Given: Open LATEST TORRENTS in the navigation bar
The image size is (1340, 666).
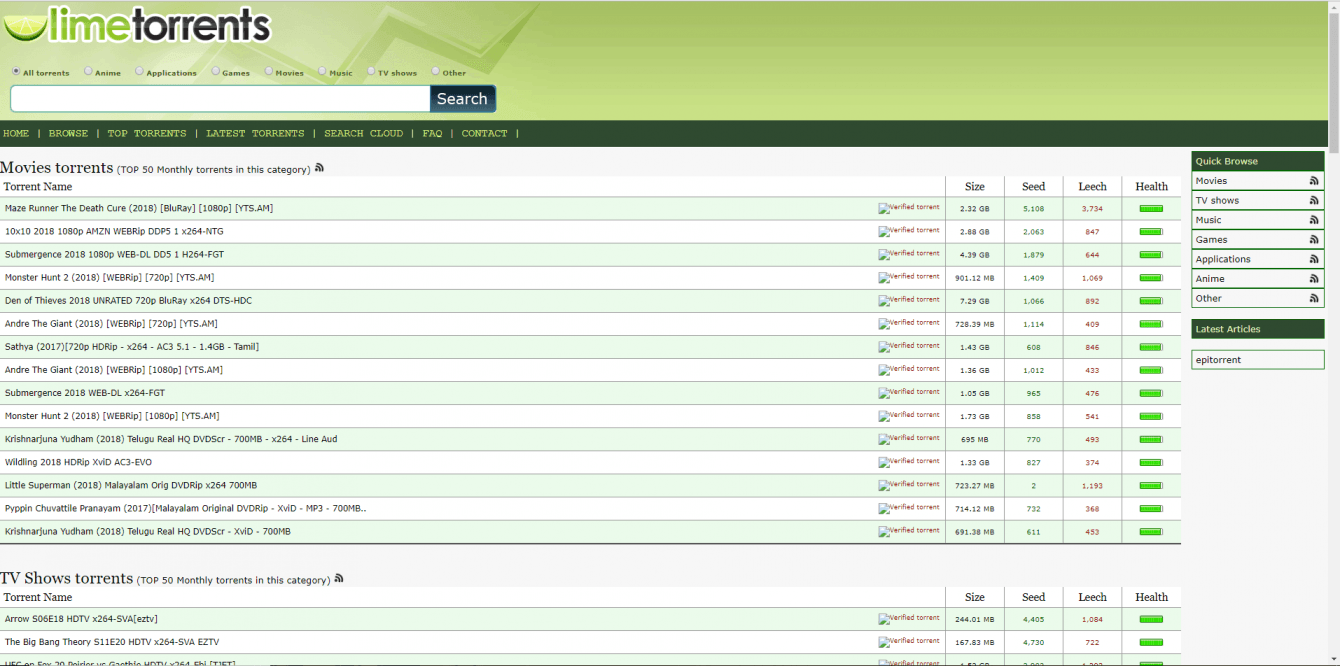Looking at the screenshot, I should click(255, 133).
